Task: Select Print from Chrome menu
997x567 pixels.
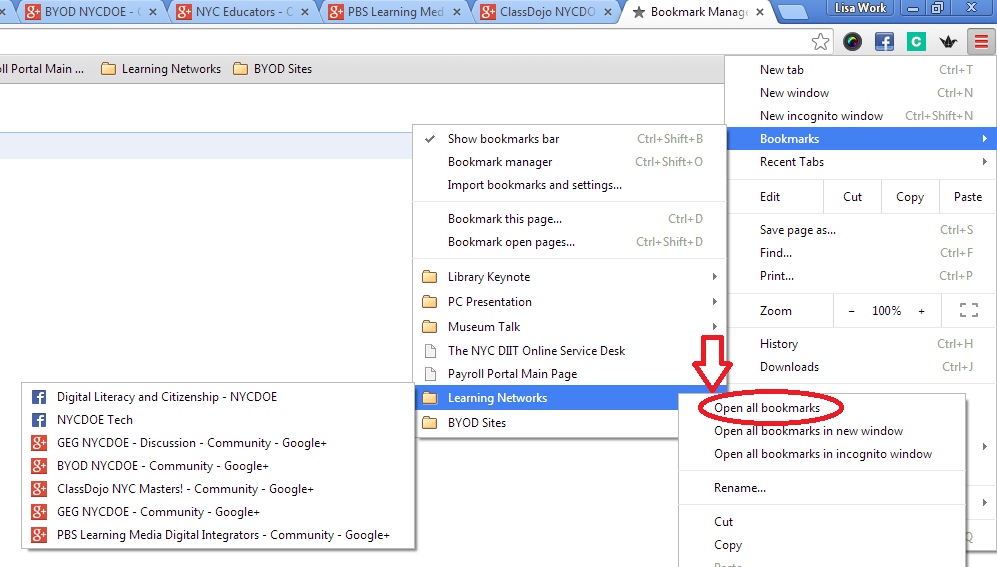Action: point(862,276)
